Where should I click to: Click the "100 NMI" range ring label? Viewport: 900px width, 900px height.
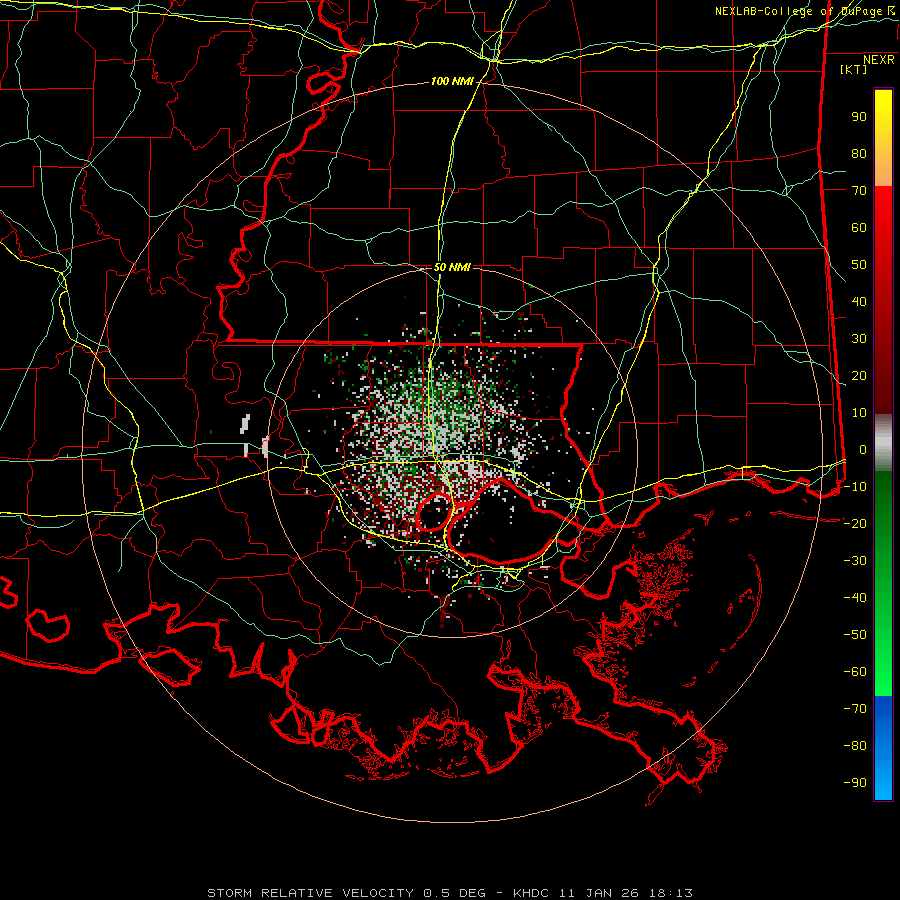point(452,82)
